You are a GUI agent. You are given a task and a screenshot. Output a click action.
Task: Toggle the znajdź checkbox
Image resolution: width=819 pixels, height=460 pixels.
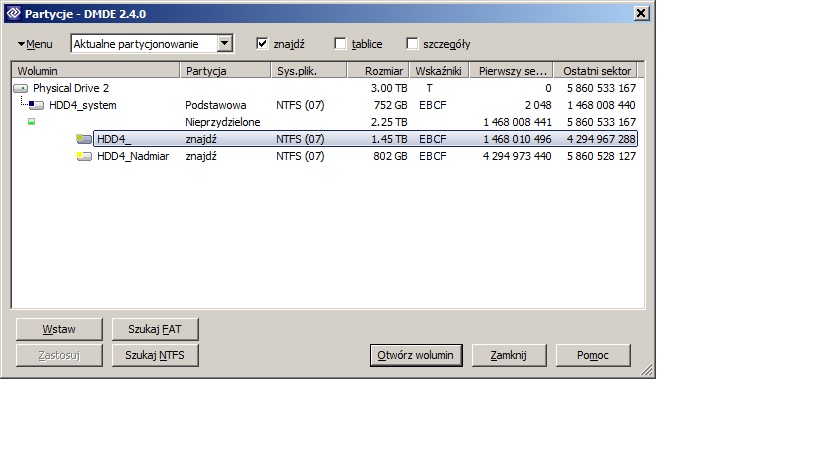tap(262, 44)
